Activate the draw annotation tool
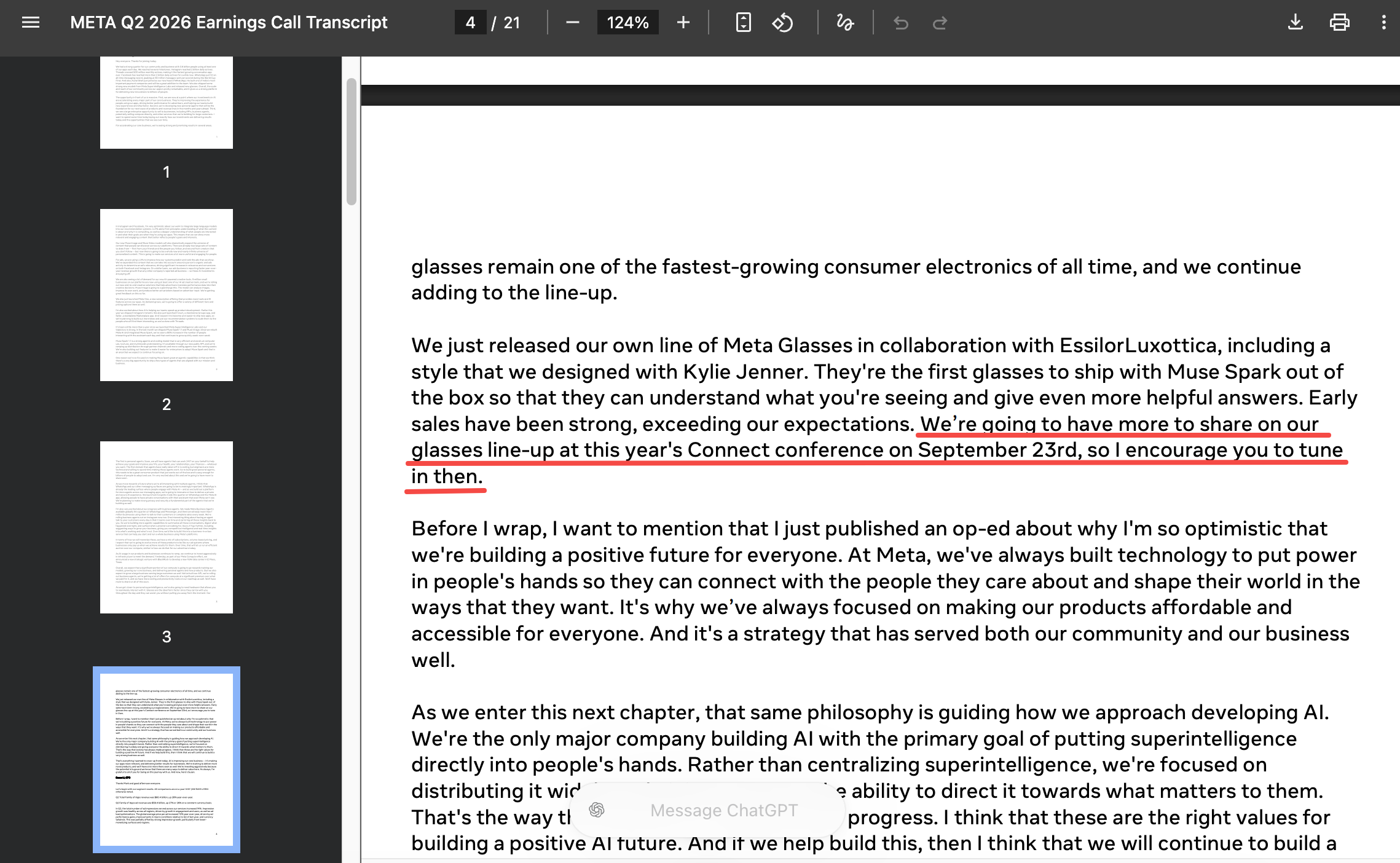The width and height of the screenshot is (1400, 863). pyautogui.click(x=845, y=23)
